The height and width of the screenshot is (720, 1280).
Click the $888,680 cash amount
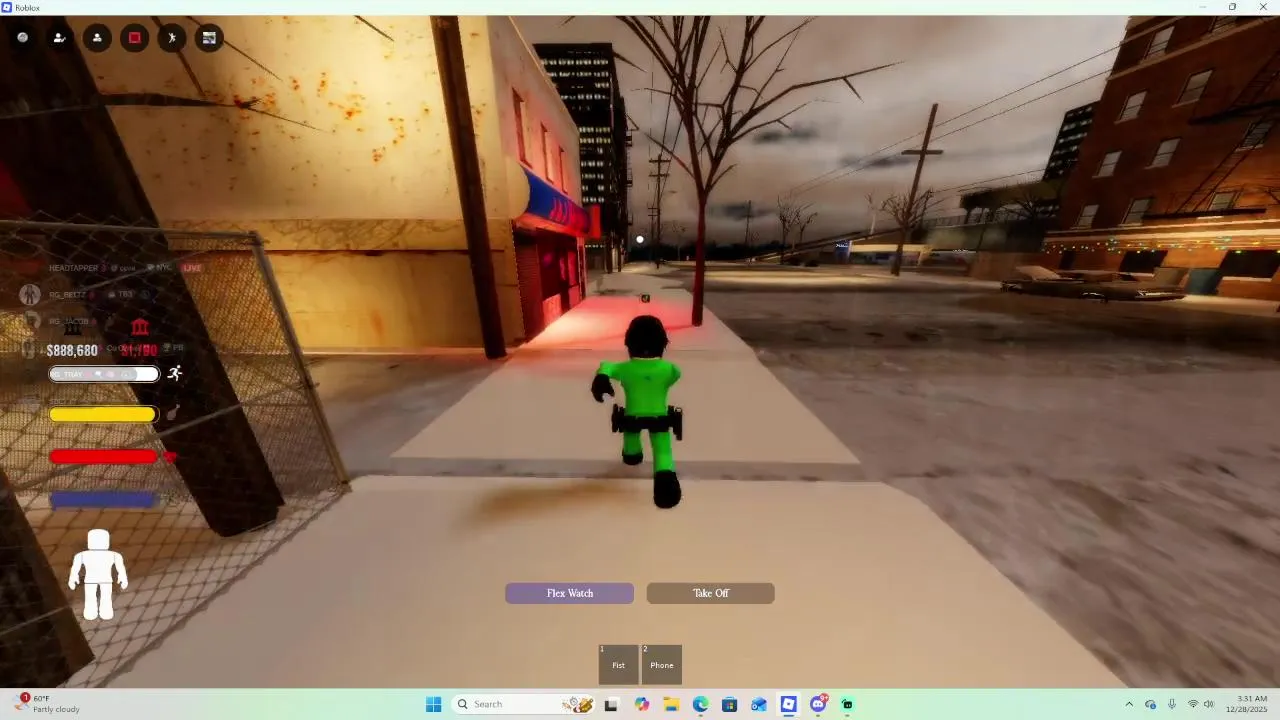click(72, 351)
